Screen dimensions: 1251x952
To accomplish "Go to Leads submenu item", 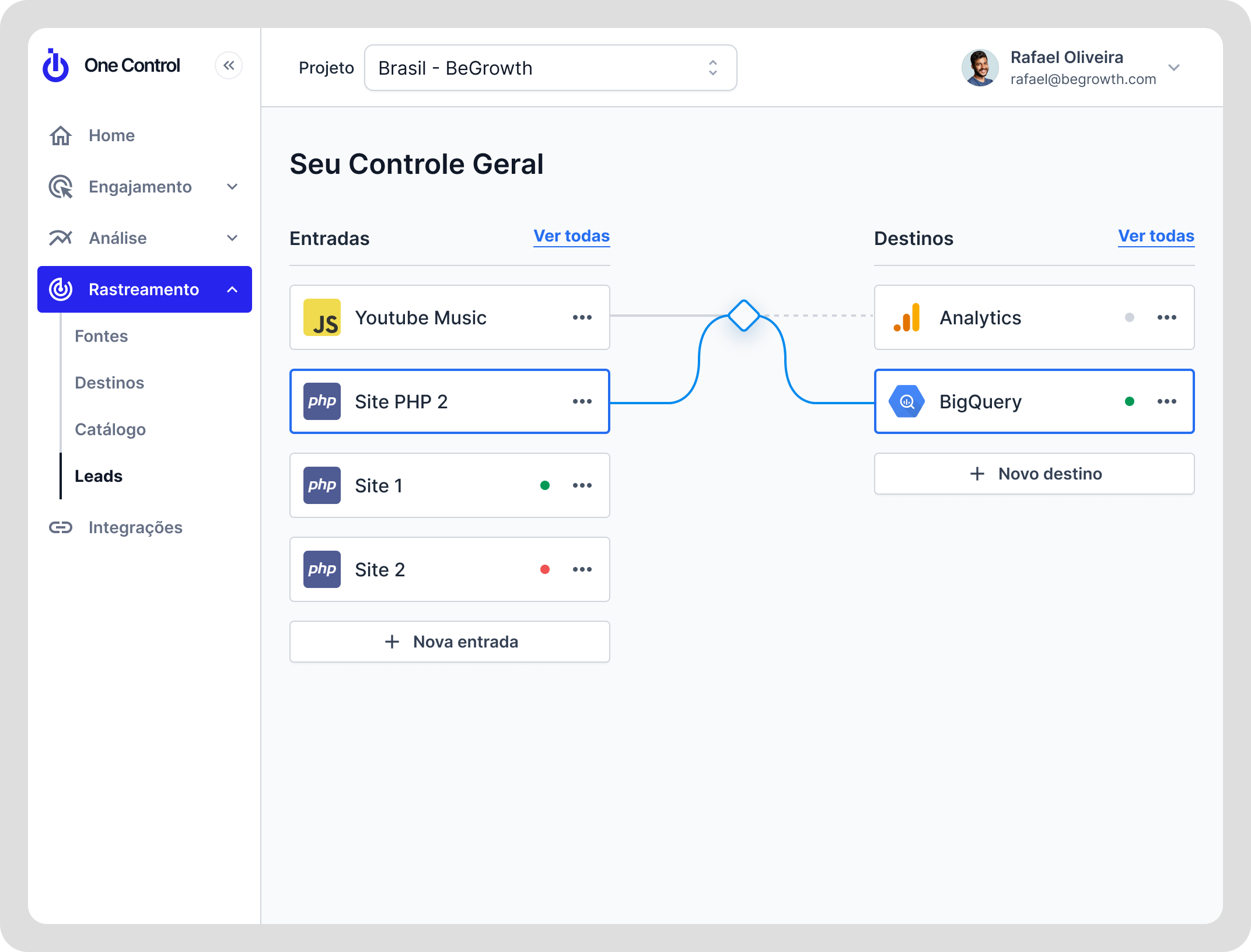I will [x=99, y=476].
